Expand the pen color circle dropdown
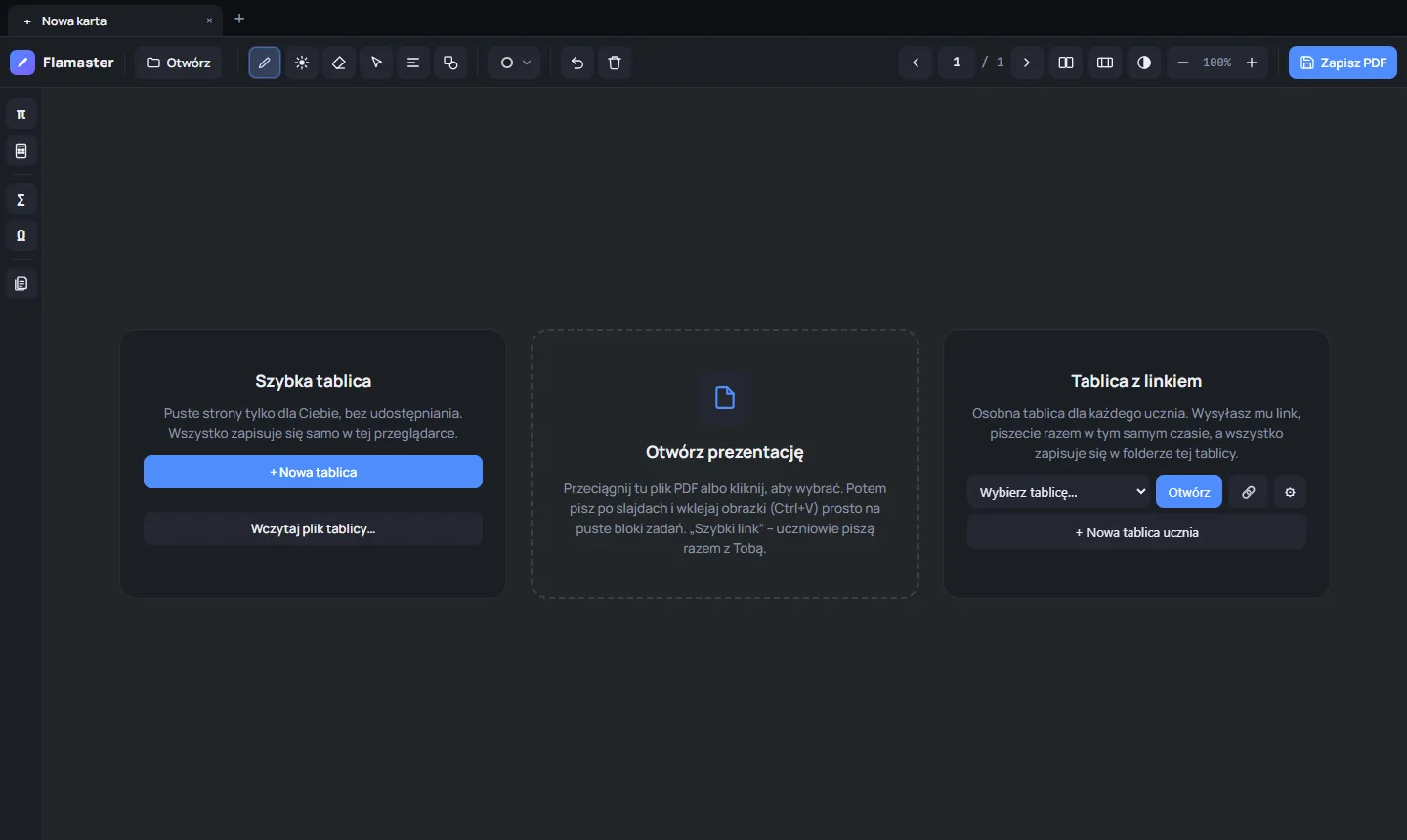The image size is (1407, 840). tap(515, 63)
